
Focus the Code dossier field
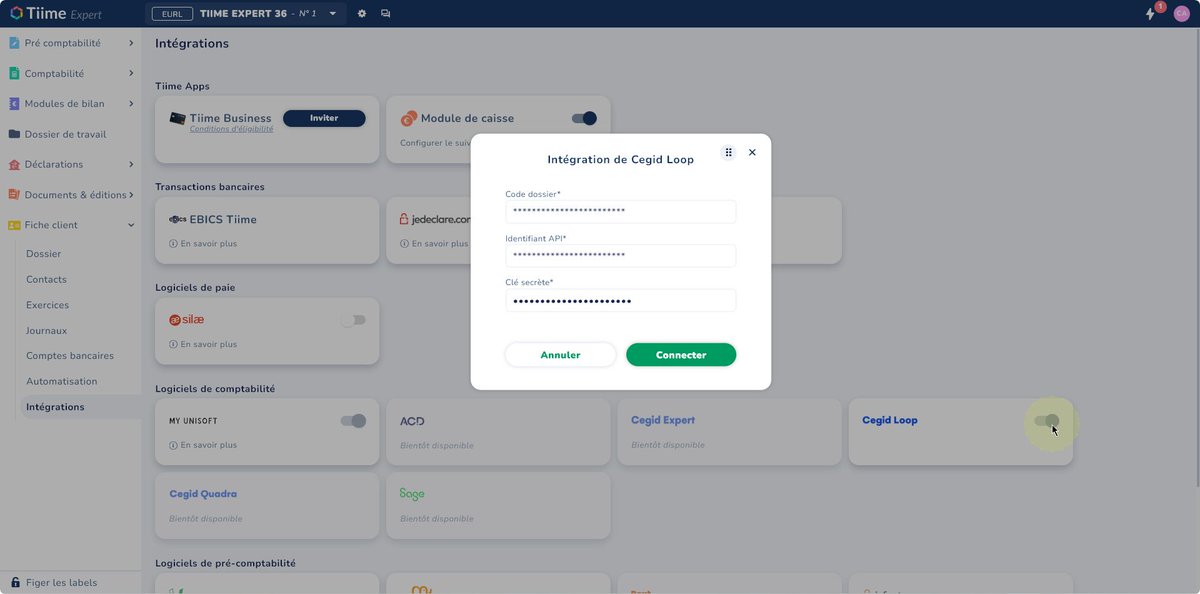(620, 212)
